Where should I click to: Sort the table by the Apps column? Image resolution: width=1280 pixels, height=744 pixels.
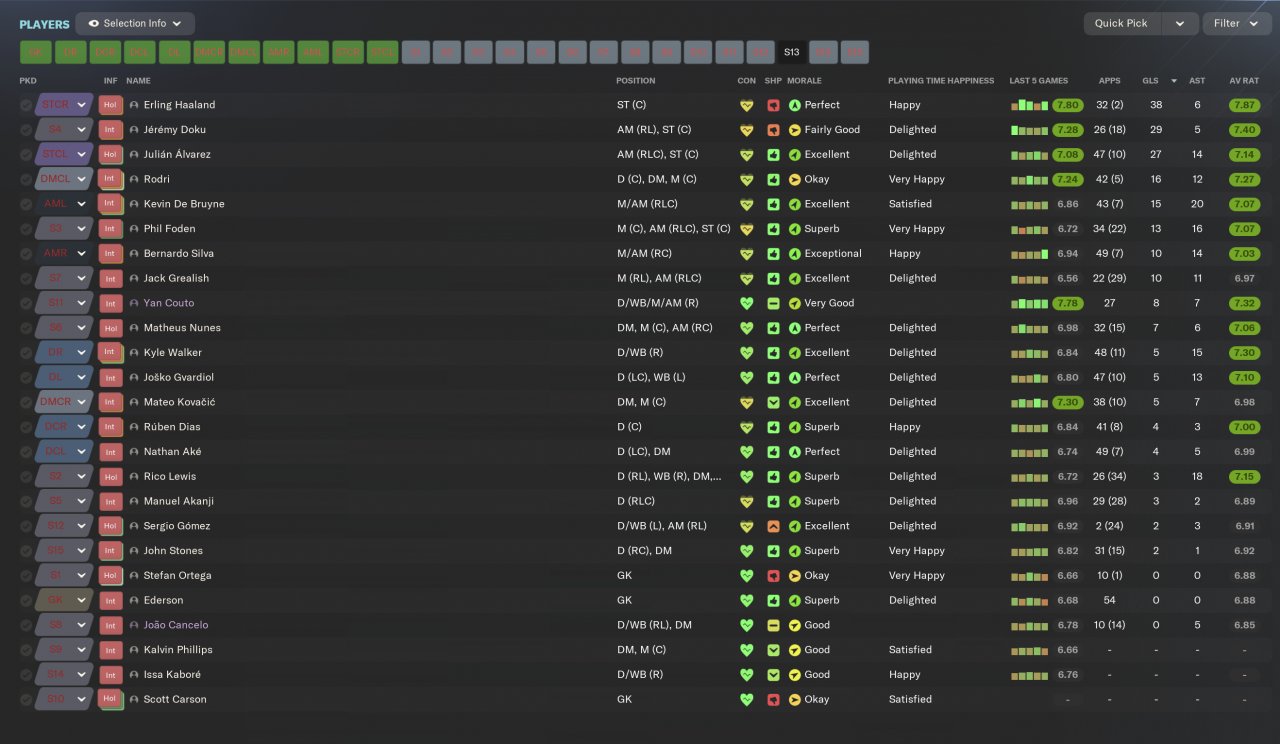click(x=1109, y=81)
